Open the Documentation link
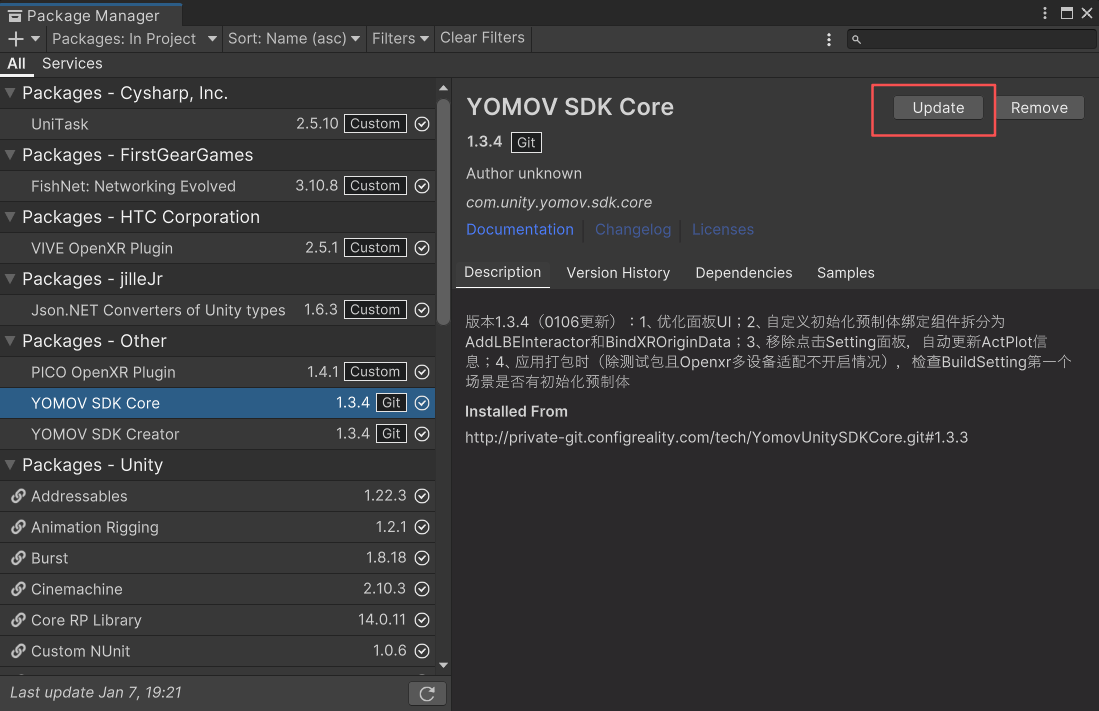Image resolution: width=1099 pixels, height=711 pixels. (519, 229)
